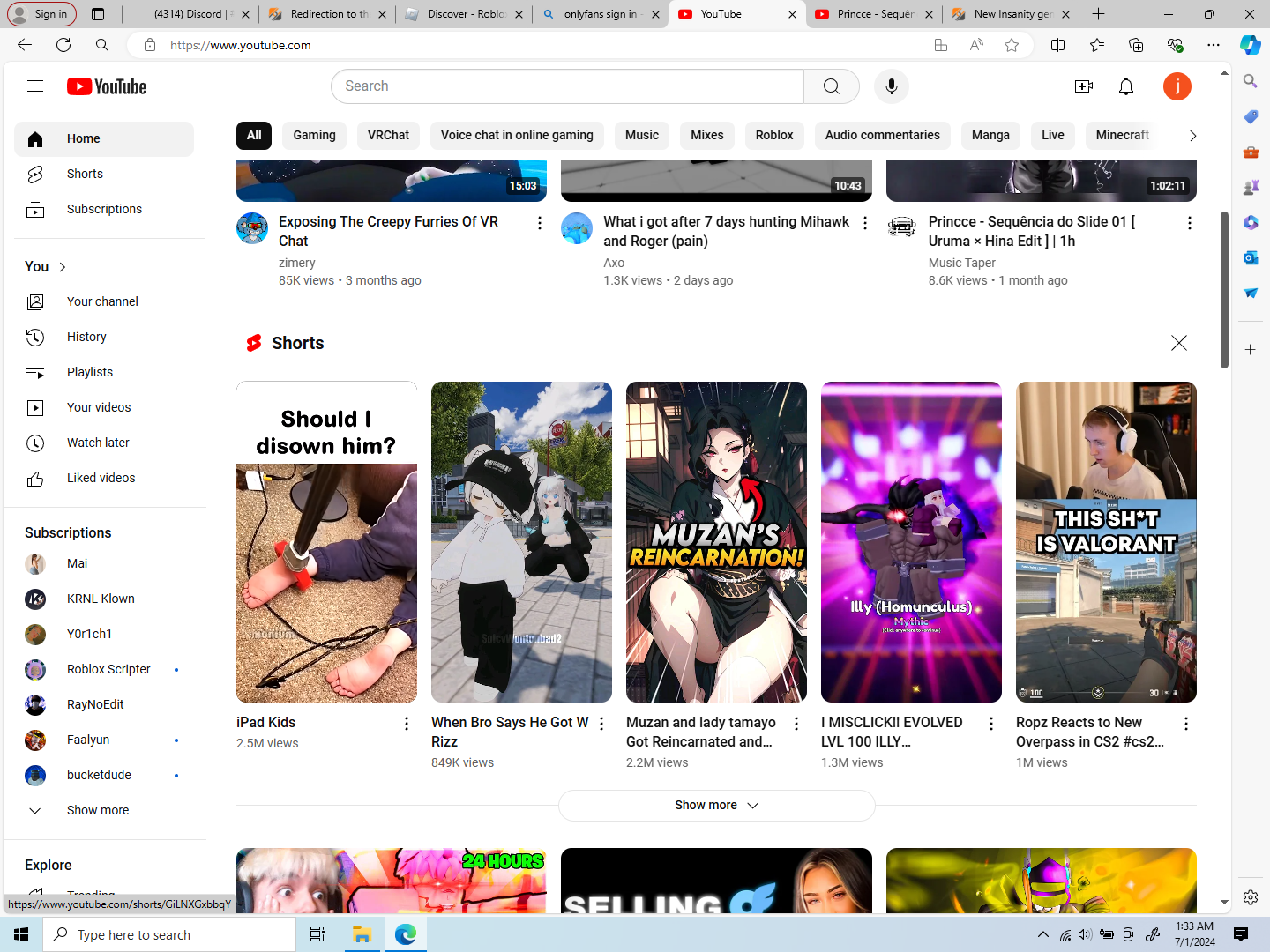Select the All filter chip

pyautogui.click(x=254, y=135)
